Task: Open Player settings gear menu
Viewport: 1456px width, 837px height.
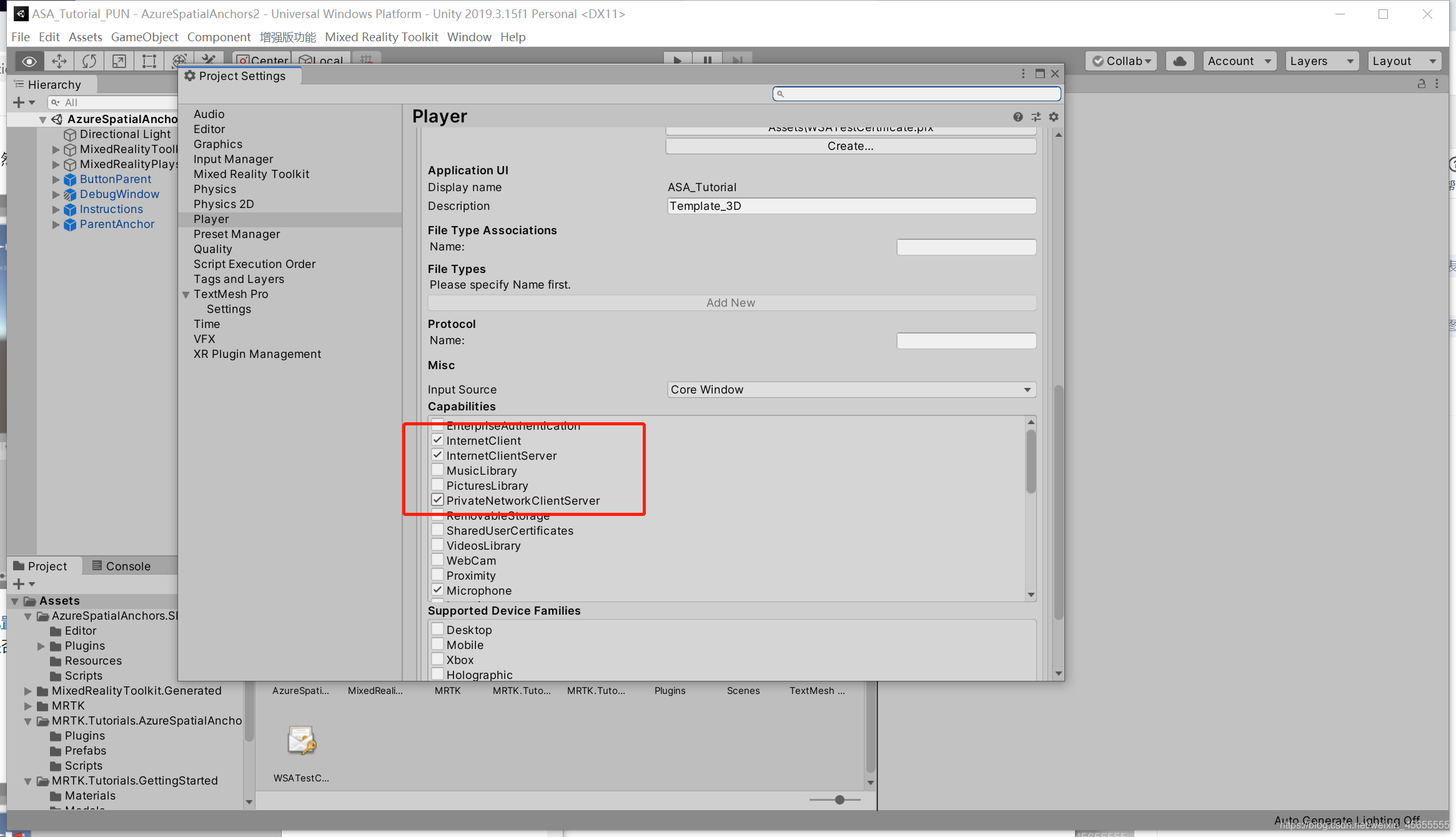Action: point(1054,117)
